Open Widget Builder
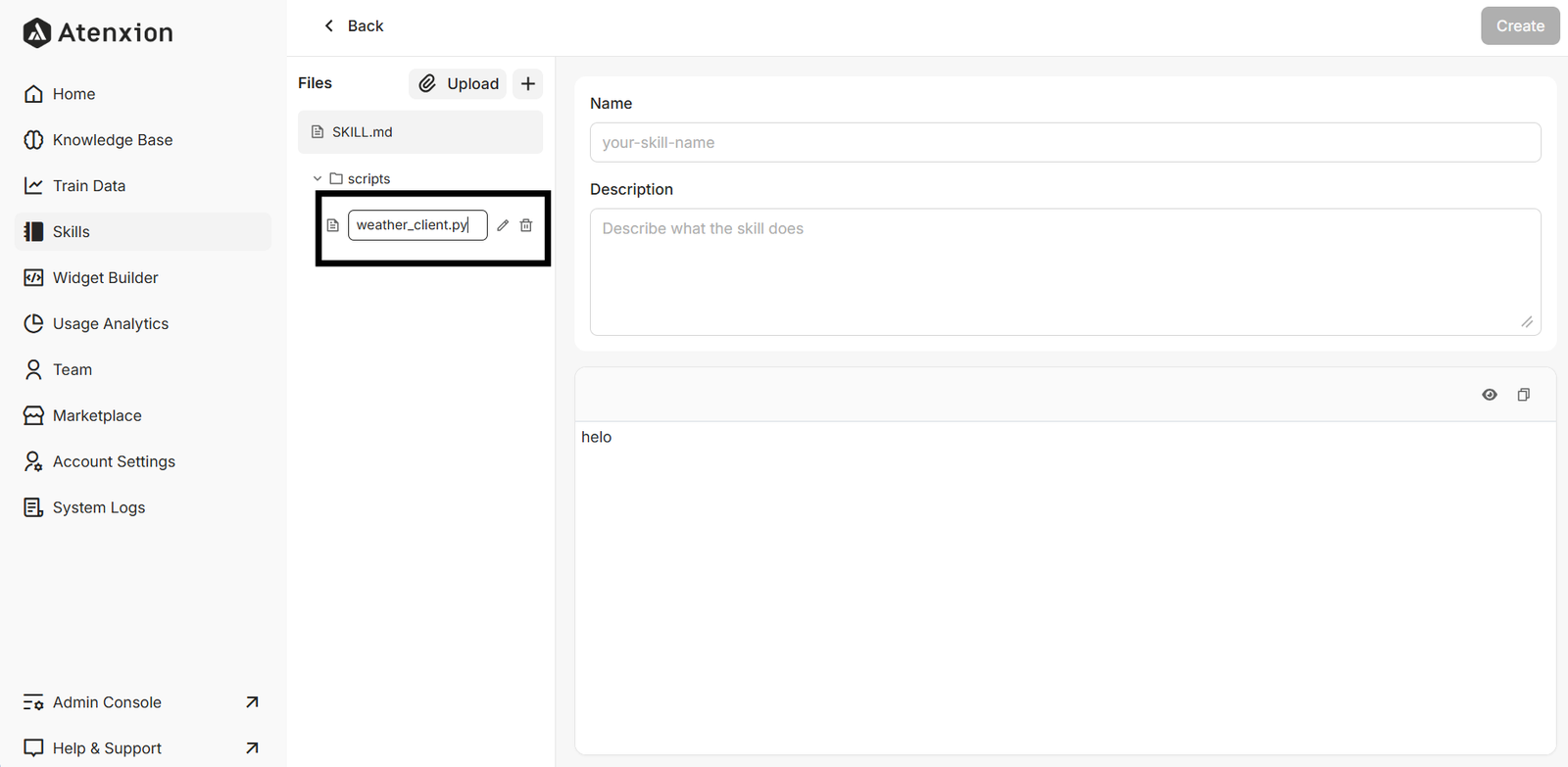The height and width of the screenshot is (767, 1568). coord(143,278)
